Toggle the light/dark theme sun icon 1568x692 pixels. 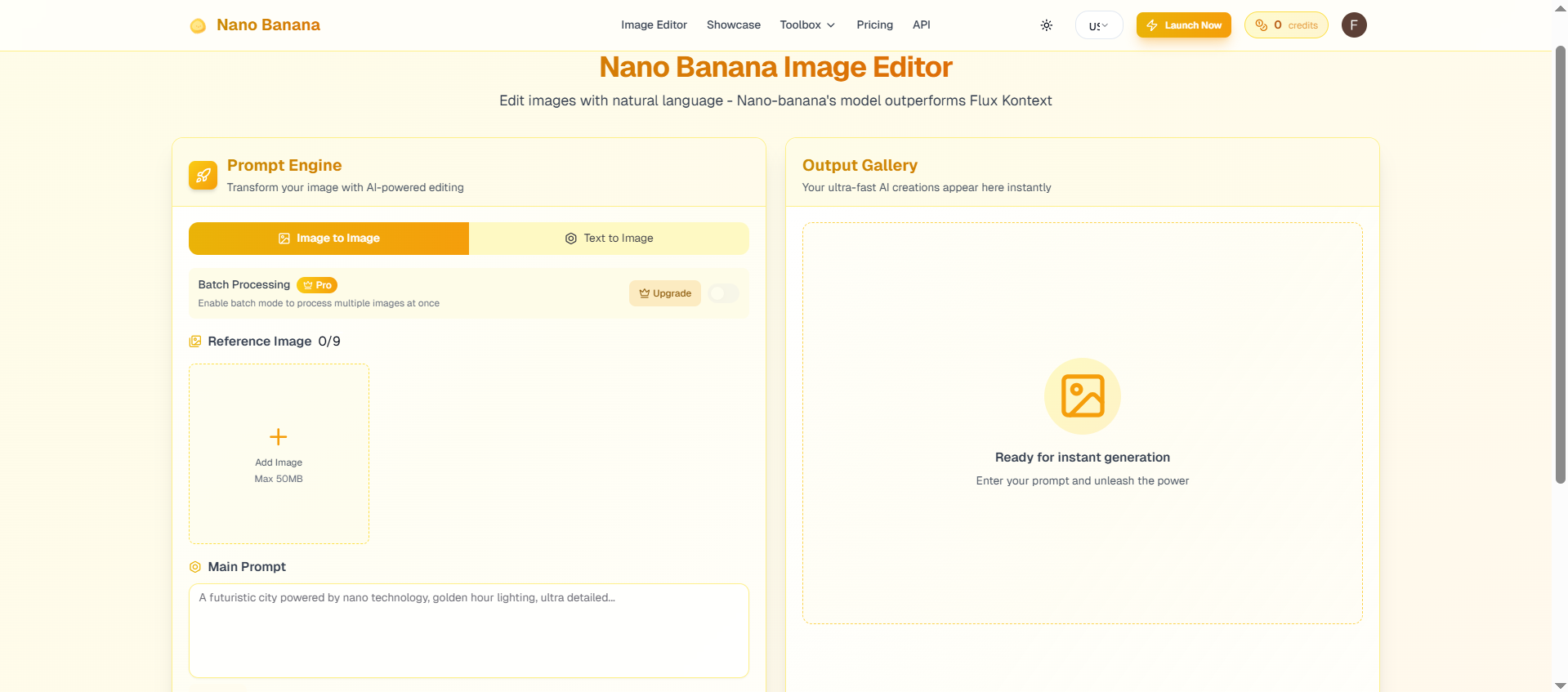[1046, 25]
